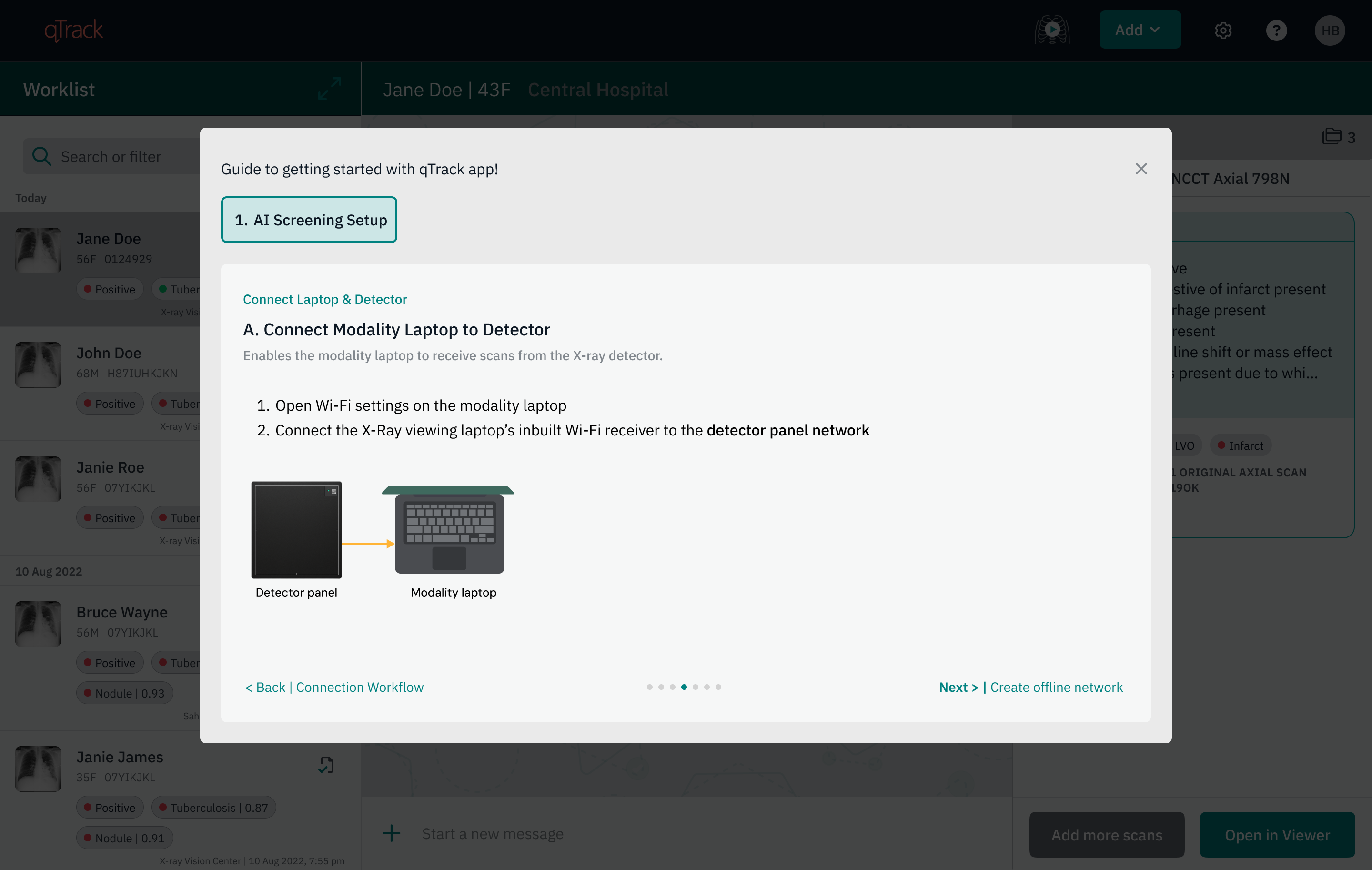
Task: Go back to Connection Workflow
Action: (334, 687)
